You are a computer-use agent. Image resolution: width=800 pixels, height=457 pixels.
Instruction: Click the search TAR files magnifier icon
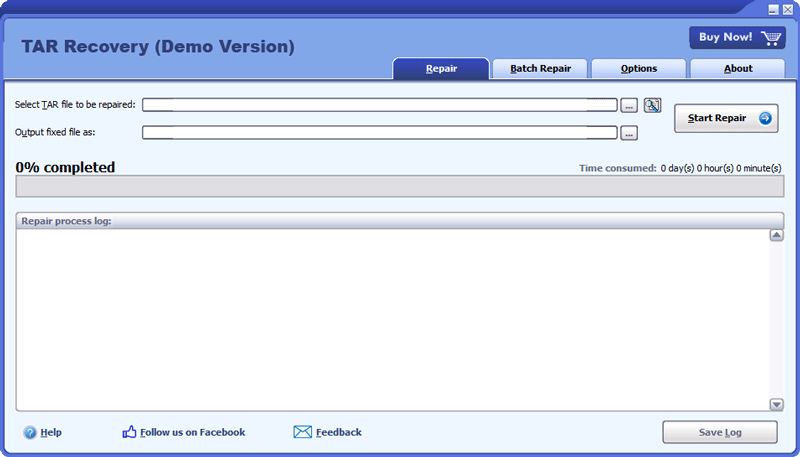[x=652, y=105]
